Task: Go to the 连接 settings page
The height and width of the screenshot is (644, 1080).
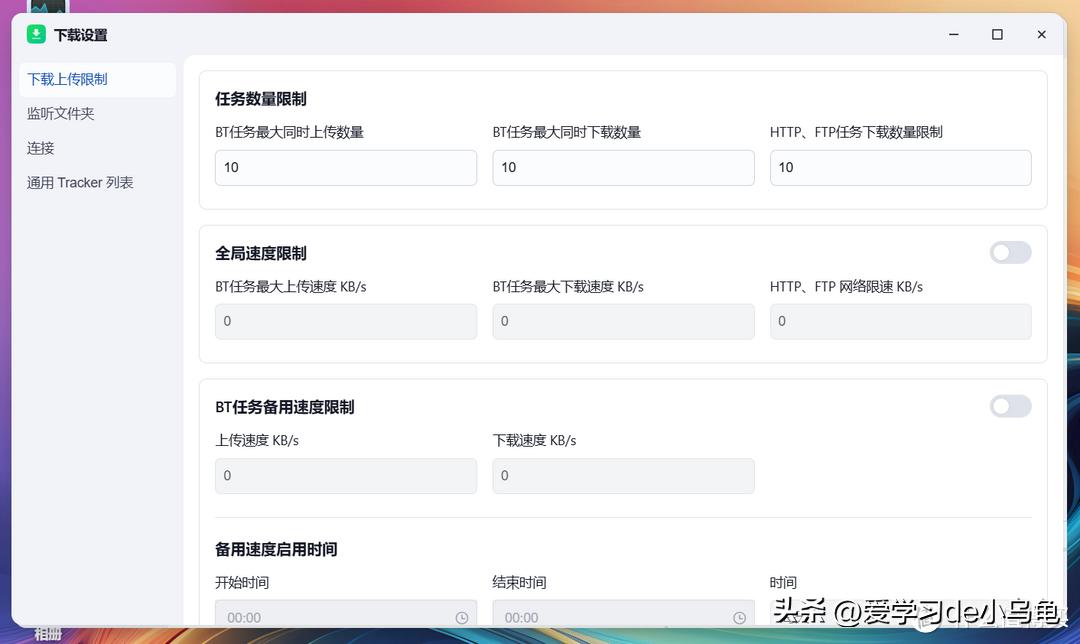Action: click(x=41, y=148)
